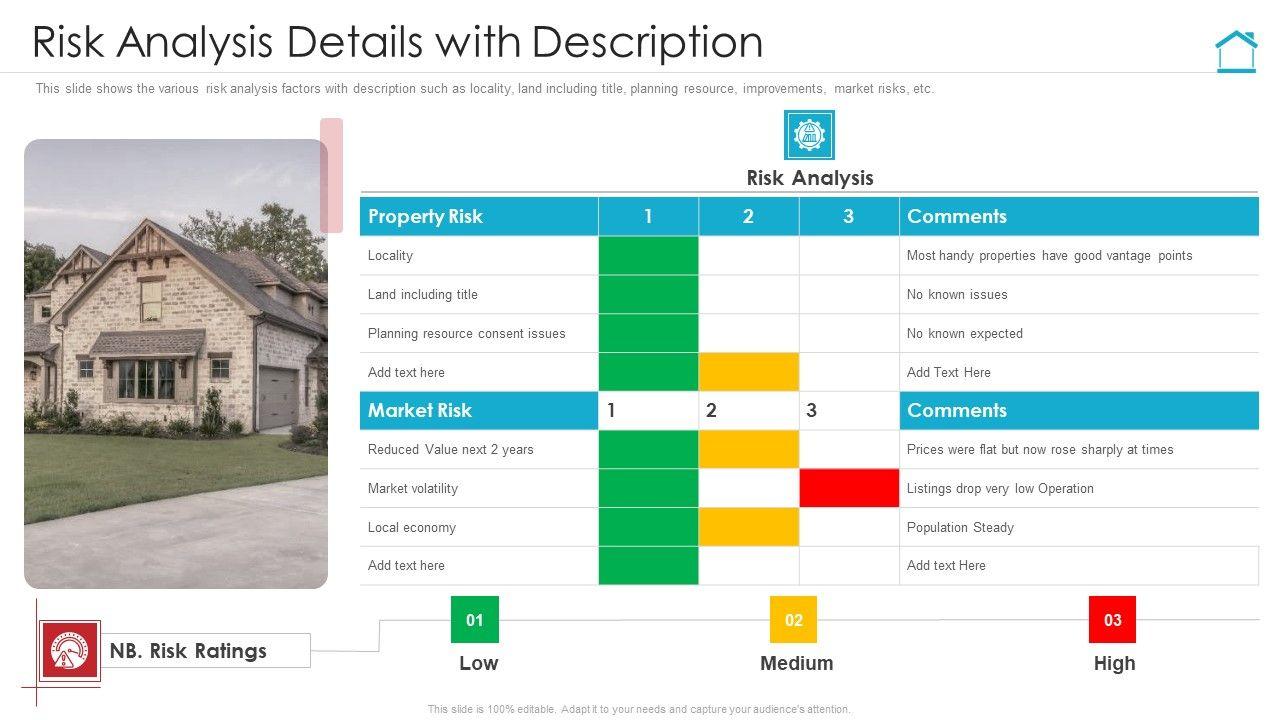
Task: Select the Property Risk header cell
Action: coord(478,216)
